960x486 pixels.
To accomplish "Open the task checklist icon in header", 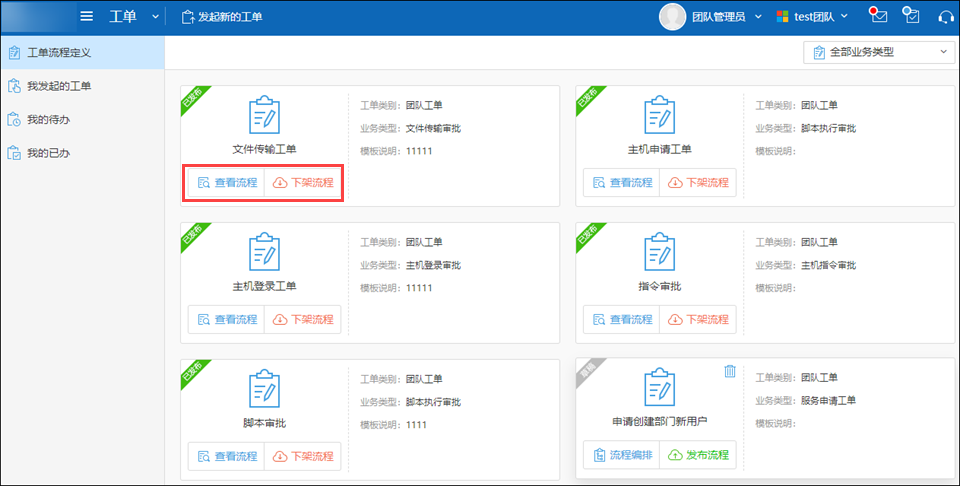I will pyautogui.click(x=911, y=16).
